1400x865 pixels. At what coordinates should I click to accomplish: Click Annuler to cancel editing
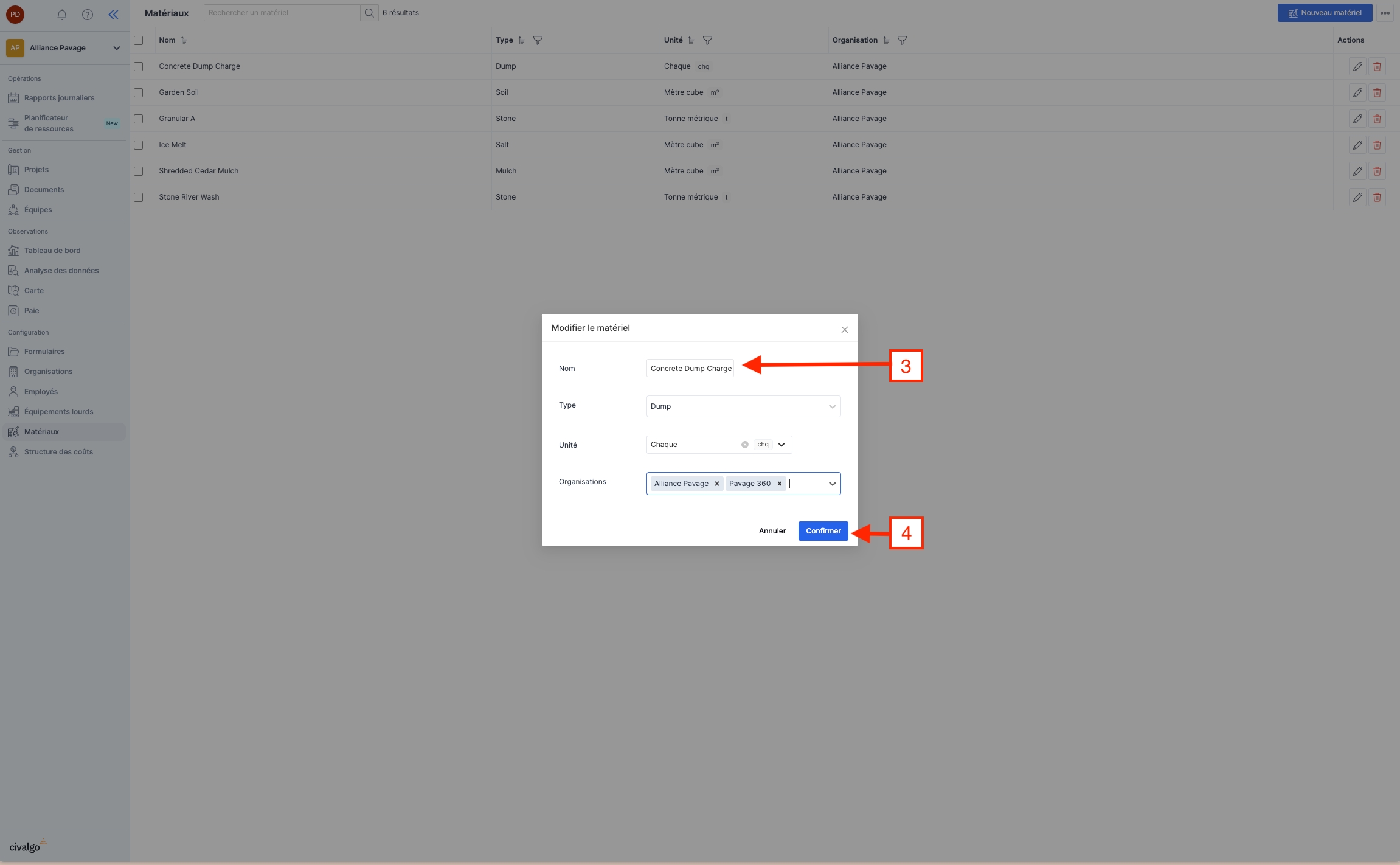(x=772, y=531)
